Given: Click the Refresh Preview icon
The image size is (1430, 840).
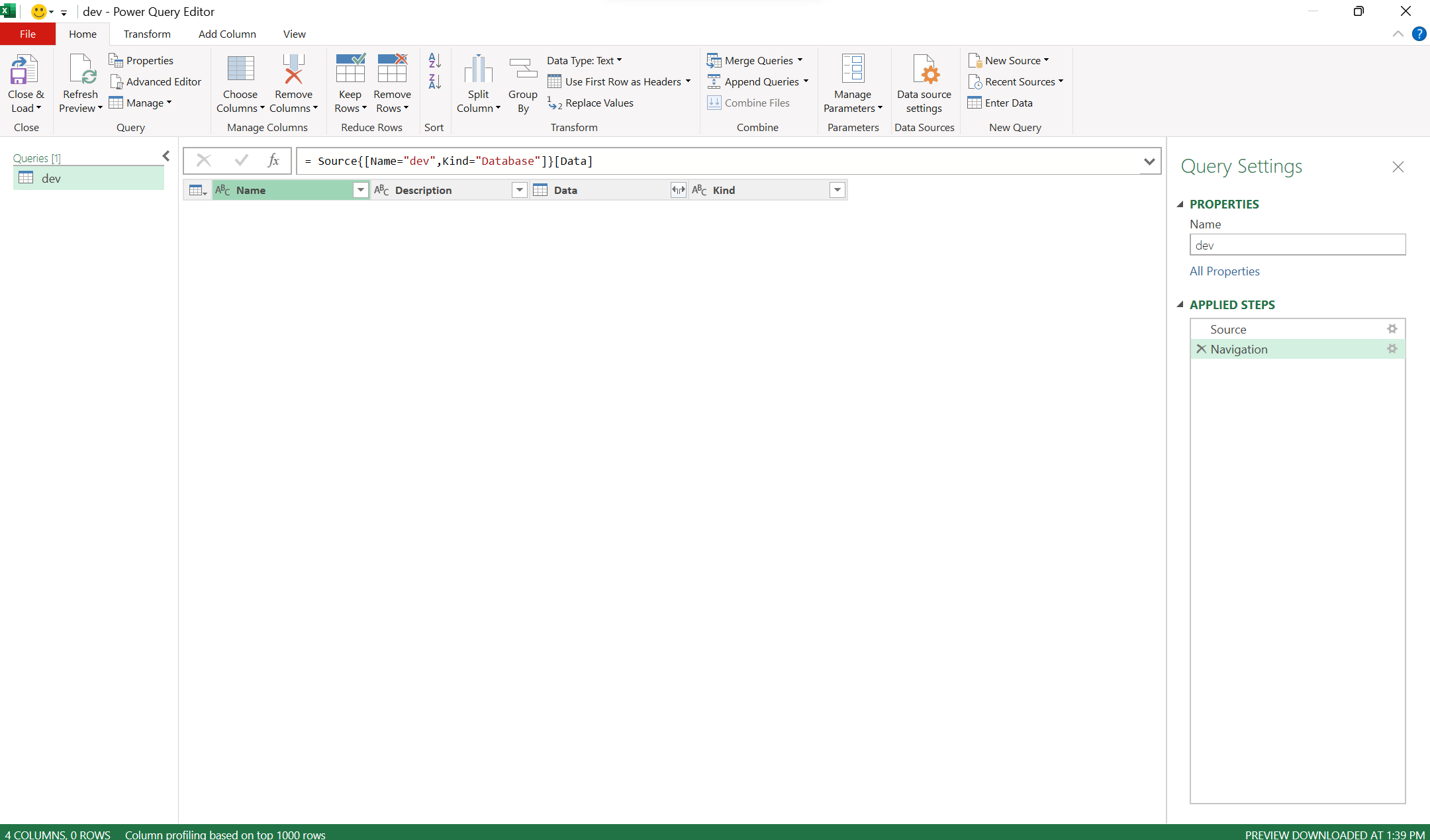Looking at the screenshot, I should [79, 76].
